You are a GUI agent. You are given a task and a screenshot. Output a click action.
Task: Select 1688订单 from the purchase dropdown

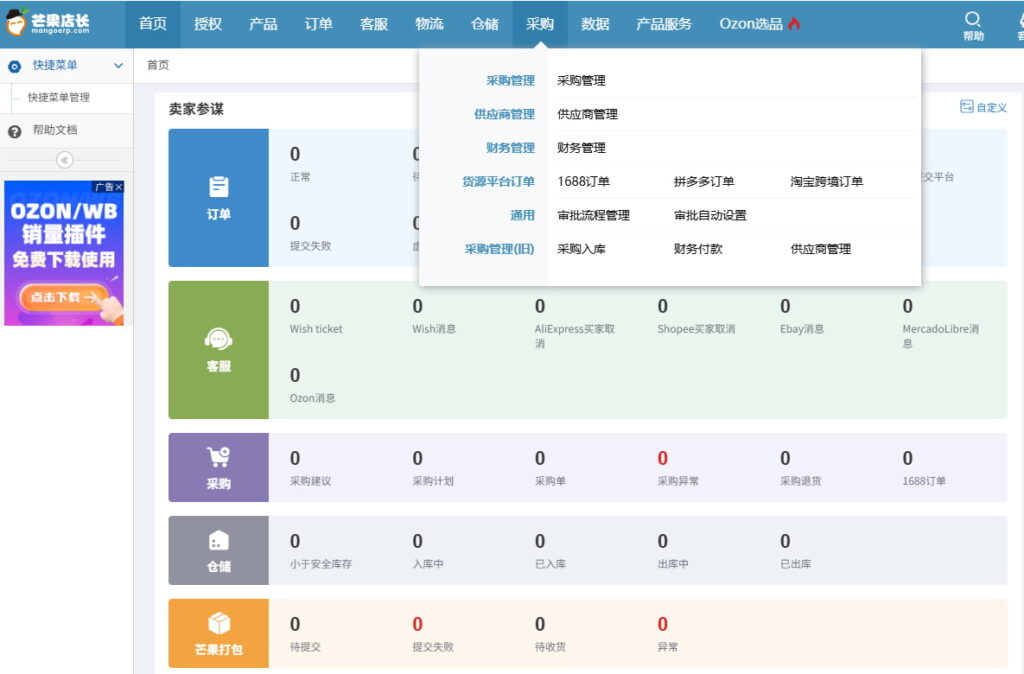583,182
